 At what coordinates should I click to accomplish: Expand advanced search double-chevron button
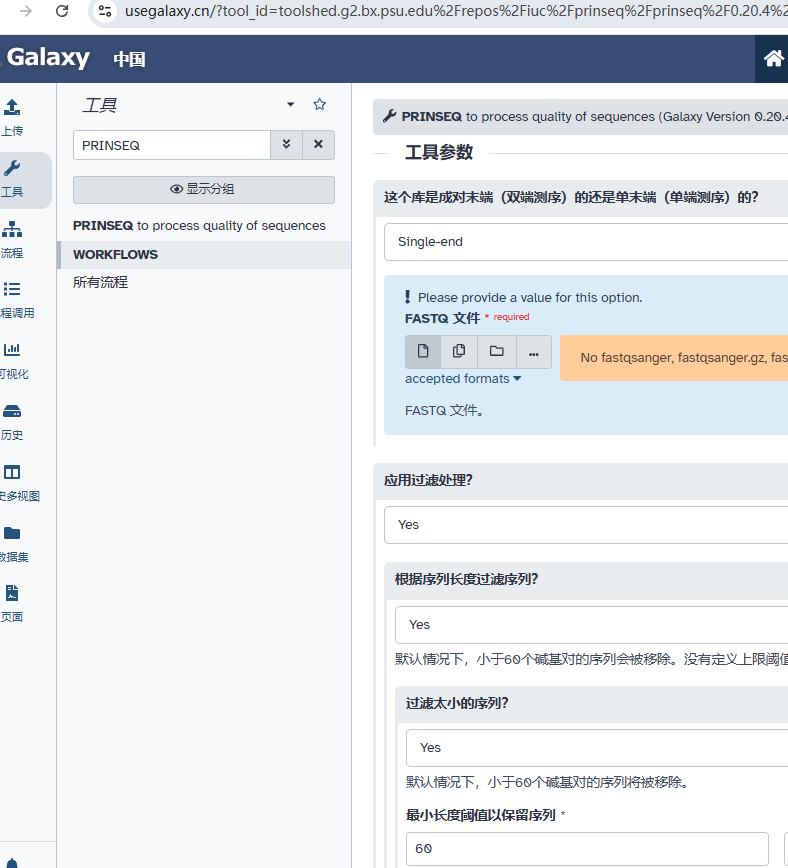click(286, 144)
